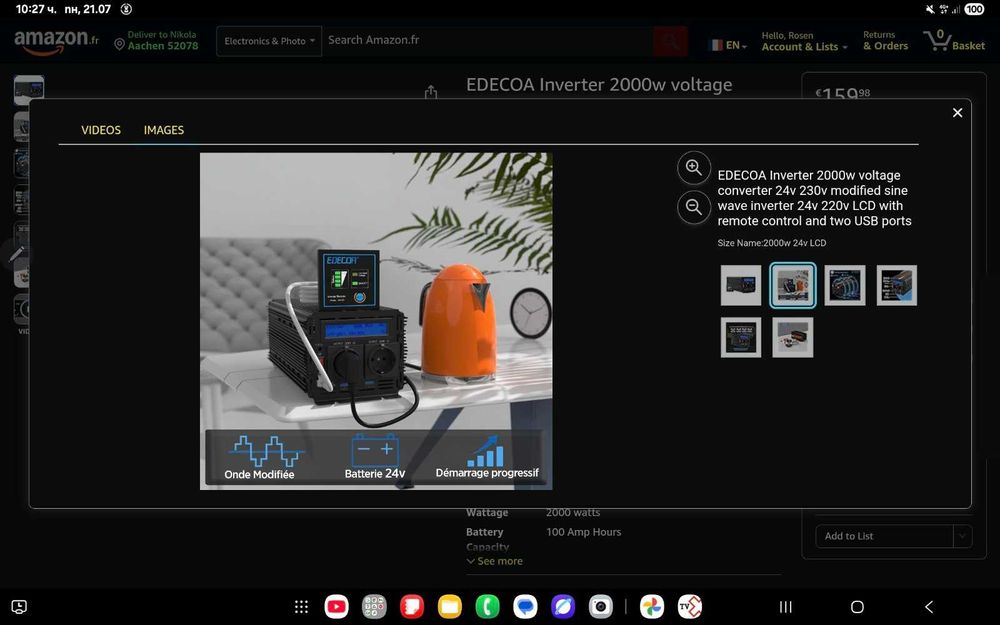Click the Search Amazon.fr input field
1000x625 pixels.
pos(487,40)
